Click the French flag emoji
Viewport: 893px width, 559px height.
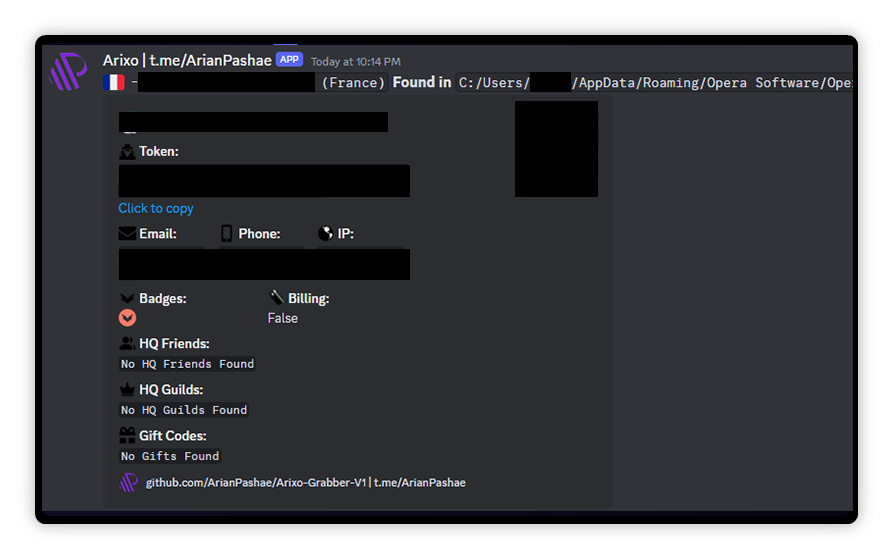click(x=114, y=83)
